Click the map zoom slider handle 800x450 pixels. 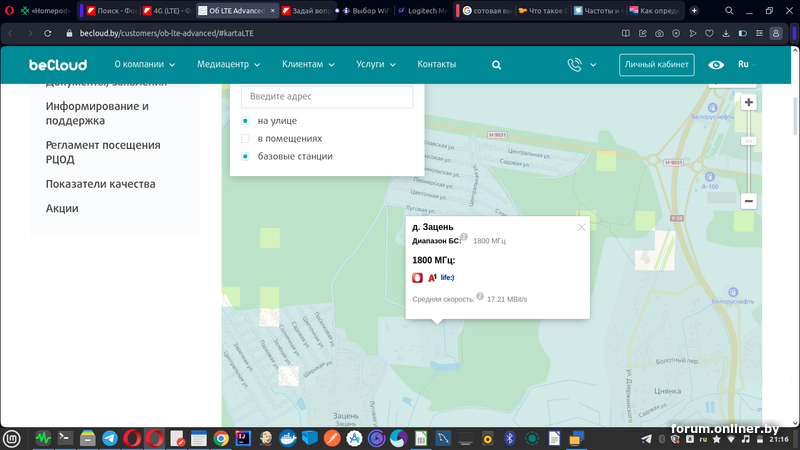(x=748, y=141)
